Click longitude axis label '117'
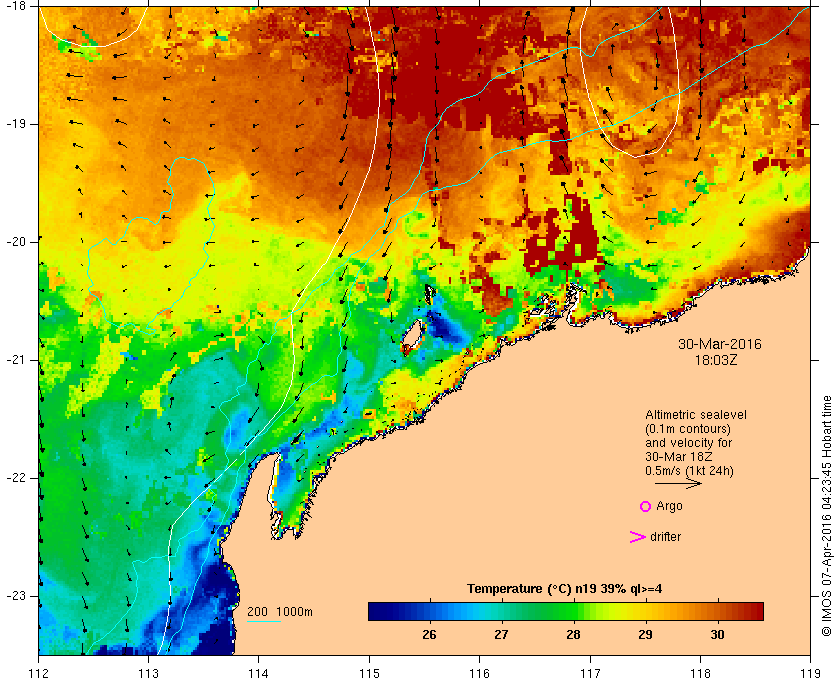Viewport: 840px width, 680px height. [x=590, y=673]
